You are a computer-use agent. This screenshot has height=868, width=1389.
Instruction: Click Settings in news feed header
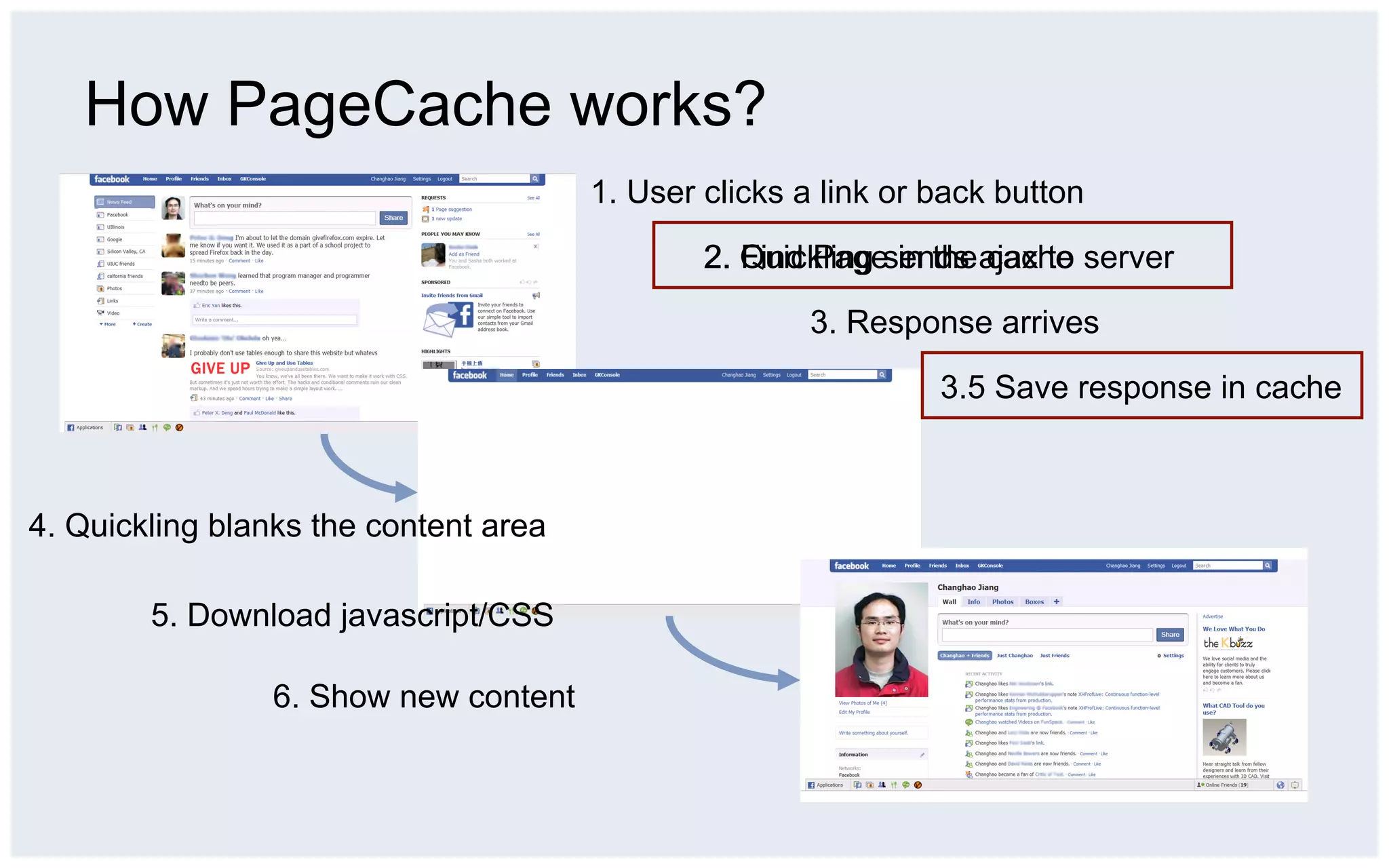[x=422, y=179]
